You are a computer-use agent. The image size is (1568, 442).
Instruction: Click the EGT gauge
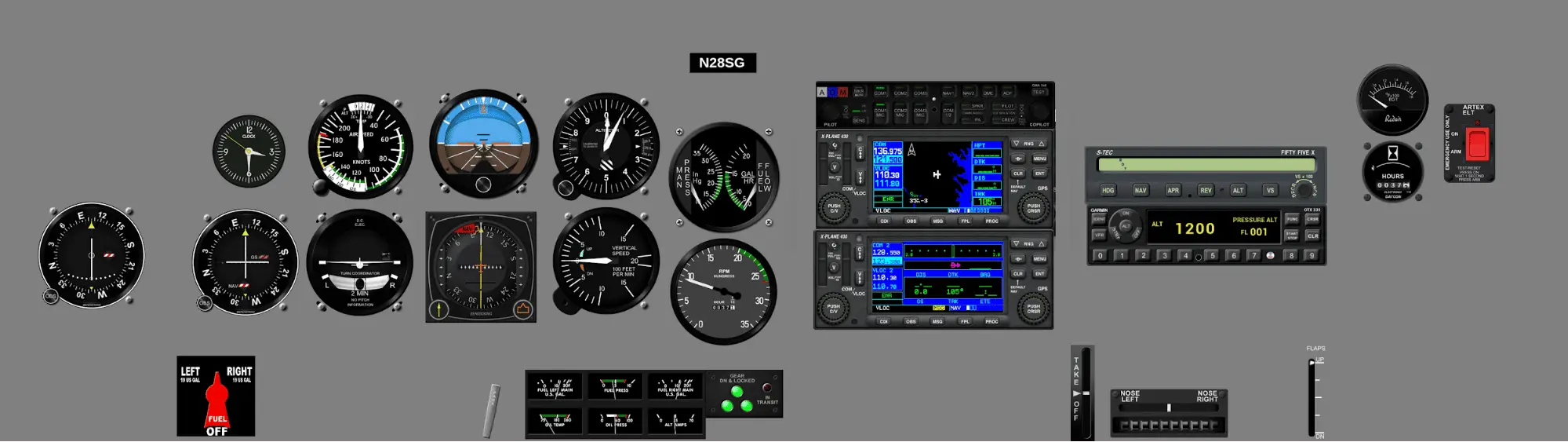tap(1392, 100)
